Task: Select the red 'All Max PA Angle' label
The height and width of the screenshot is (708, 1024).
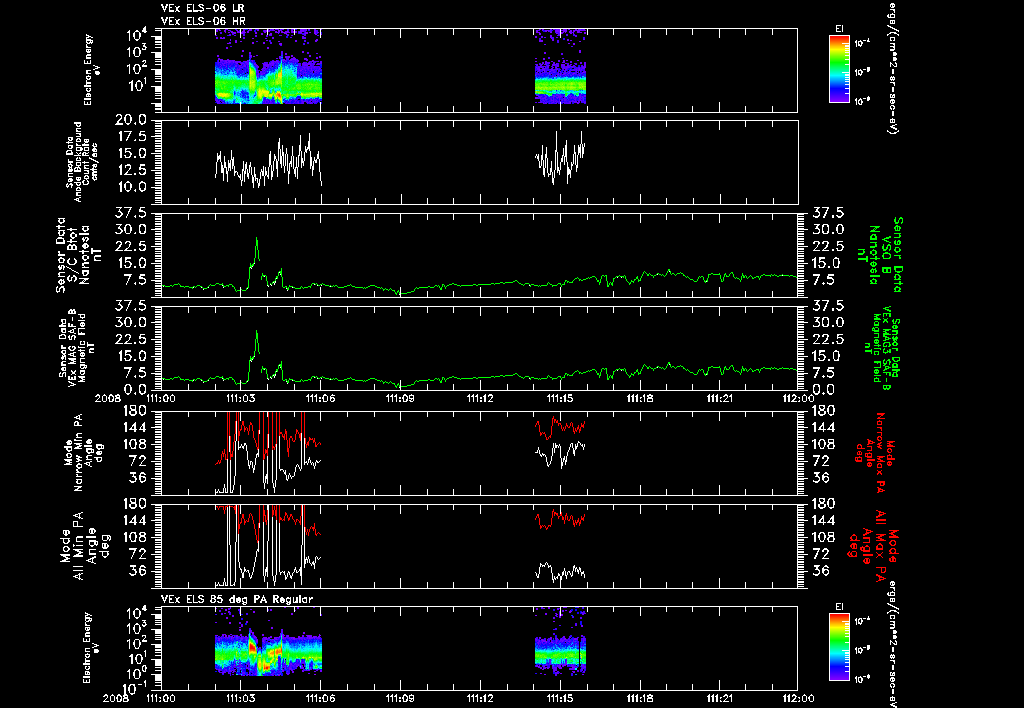Action: coord(873,545)
